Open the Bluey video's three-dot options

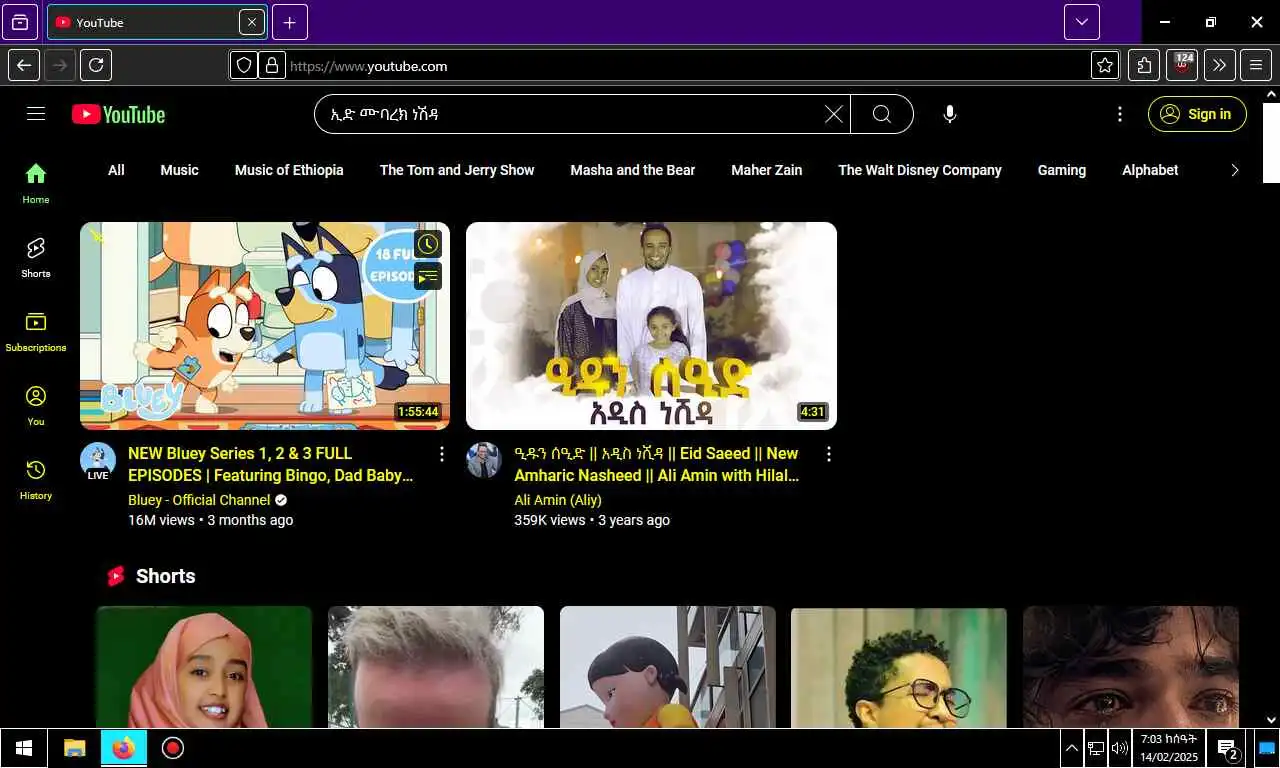pos(442,454)
